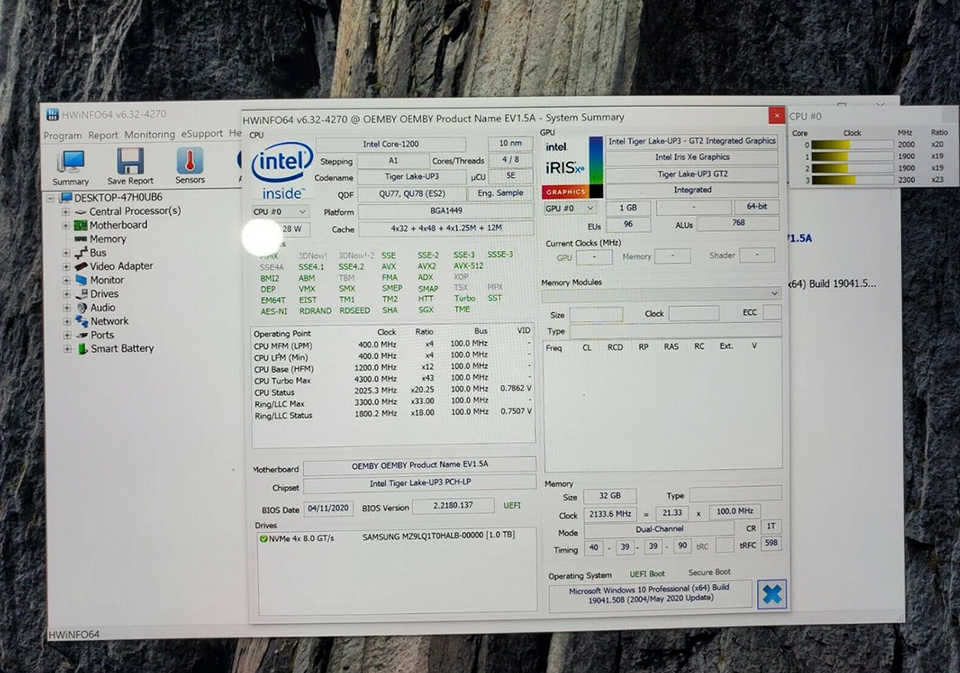Click the CPU Turbo Max row
Screen dimensions: 960x673
[392, 380]
